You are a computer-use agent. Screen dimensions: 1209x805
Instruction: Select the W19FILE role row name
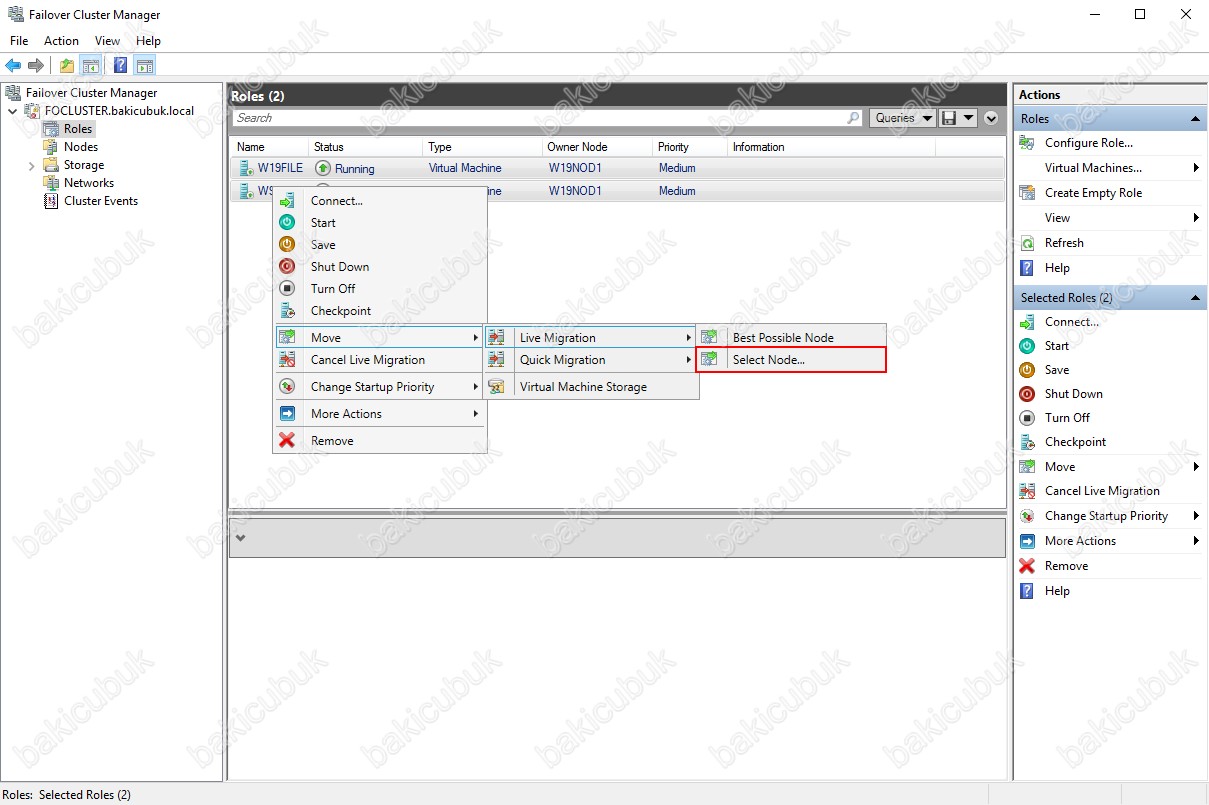tap(280, 168)
